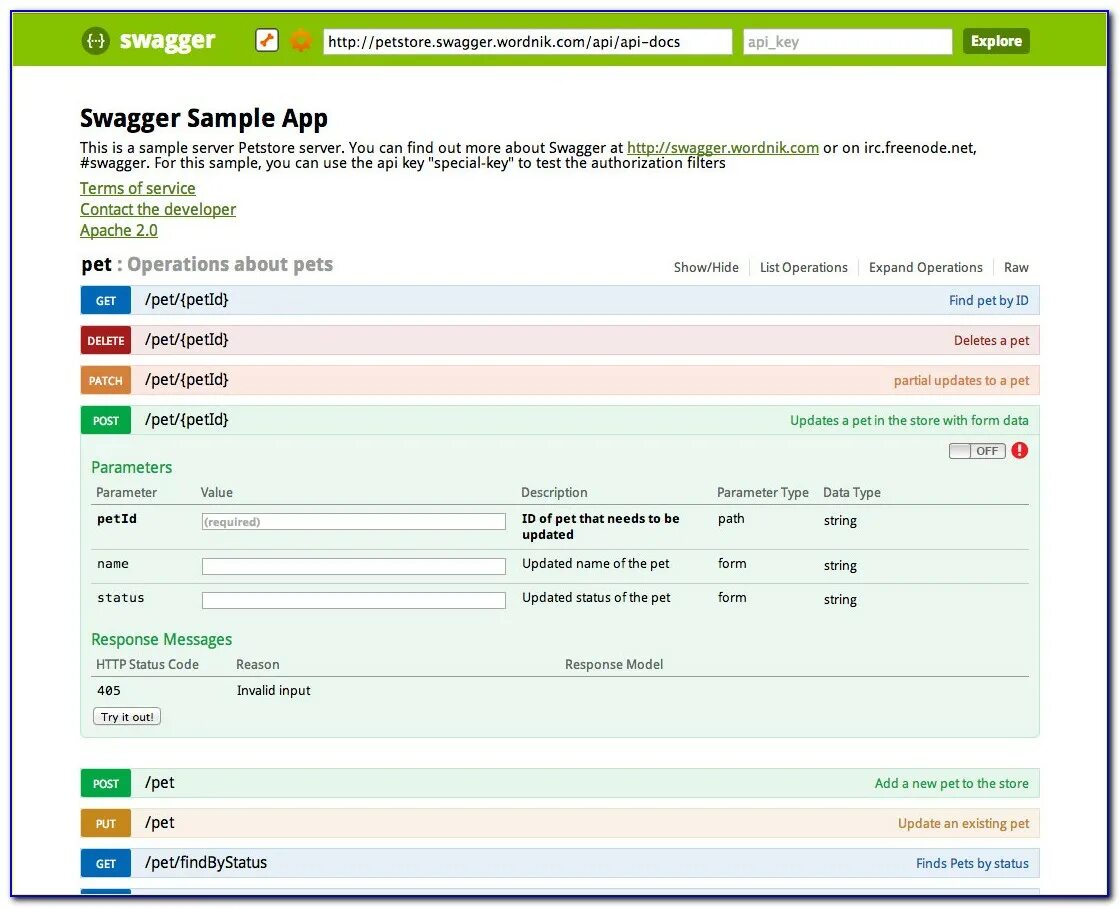
Task: Click 'Add a new pet to the store' text
Action: [x=951, y=784]
